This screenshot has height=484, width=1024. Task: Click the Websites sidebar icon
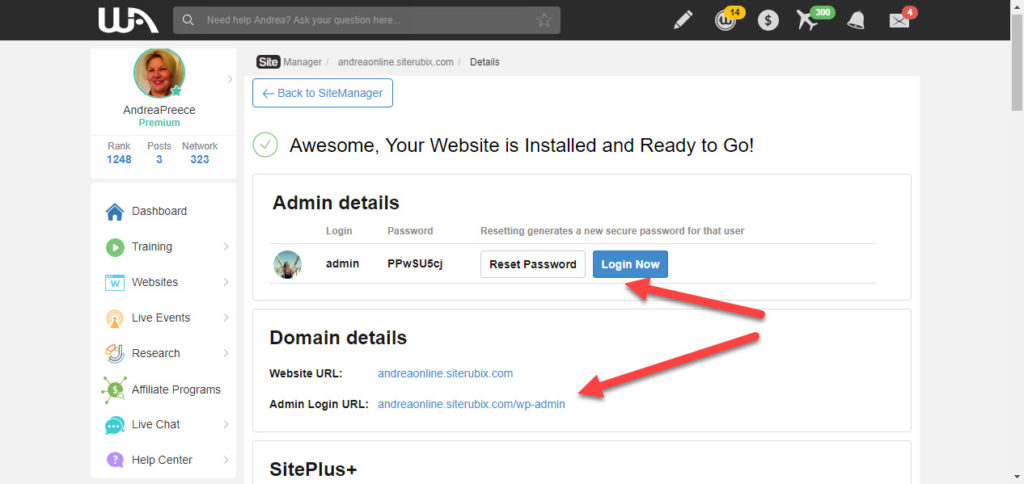tap(114, 283)
